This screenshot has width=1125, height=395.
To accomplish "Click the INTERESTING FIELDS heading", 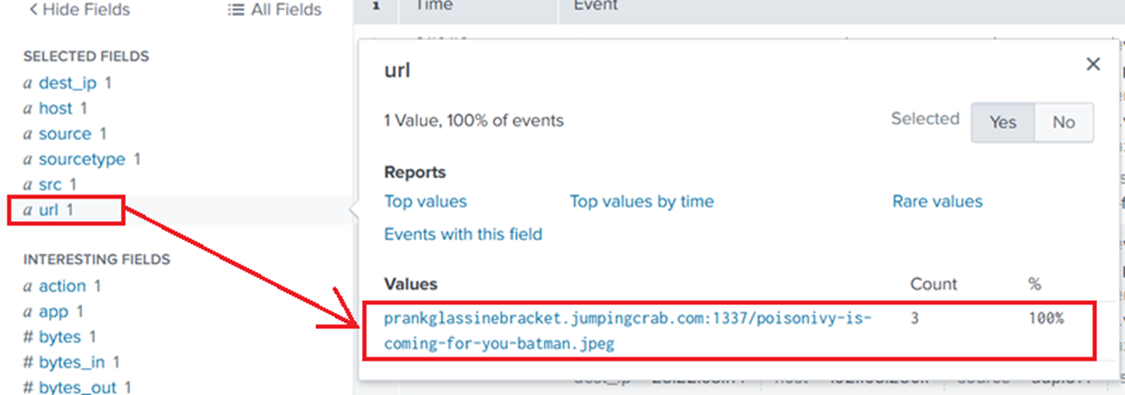I will [97, 259].
